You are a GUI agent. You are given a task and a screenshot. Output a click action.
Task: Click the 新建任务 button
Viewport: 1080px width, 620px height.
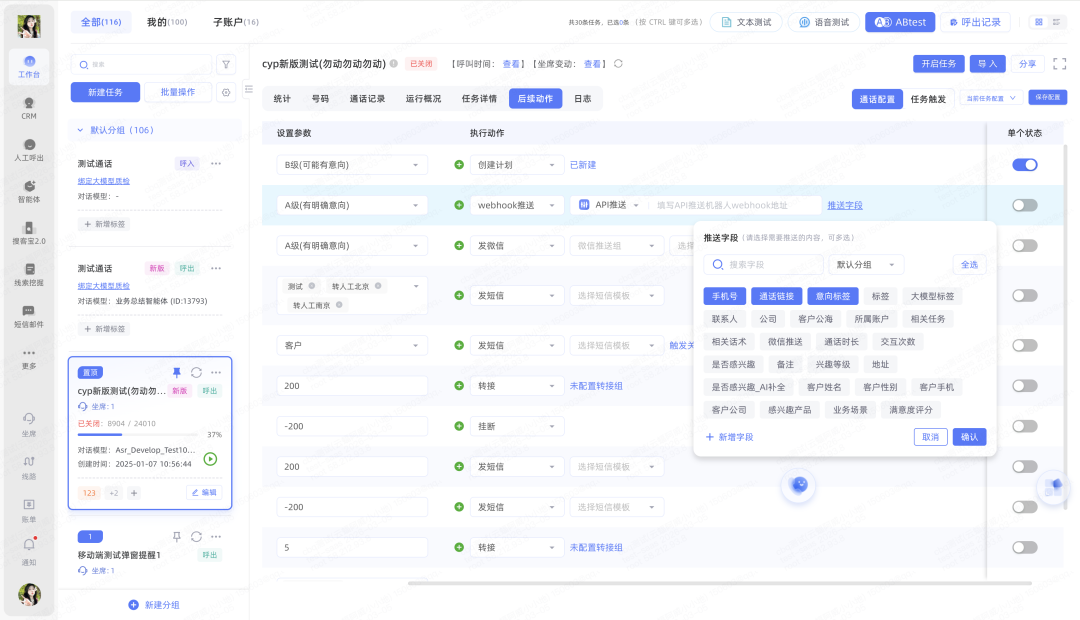click(105, 92)
